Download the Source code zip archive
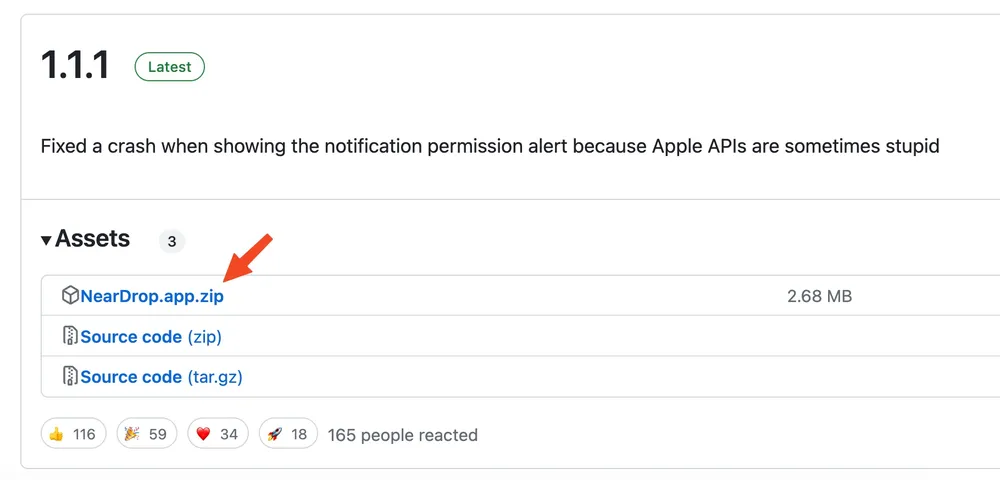 [151, 336]
